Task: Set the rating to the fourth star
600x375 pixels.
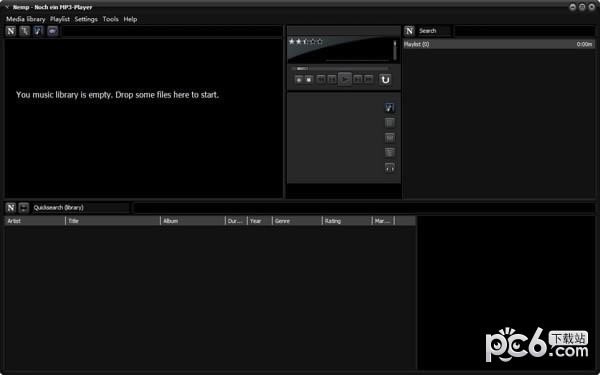Action: pyautogui.click(x=313, y=41)
